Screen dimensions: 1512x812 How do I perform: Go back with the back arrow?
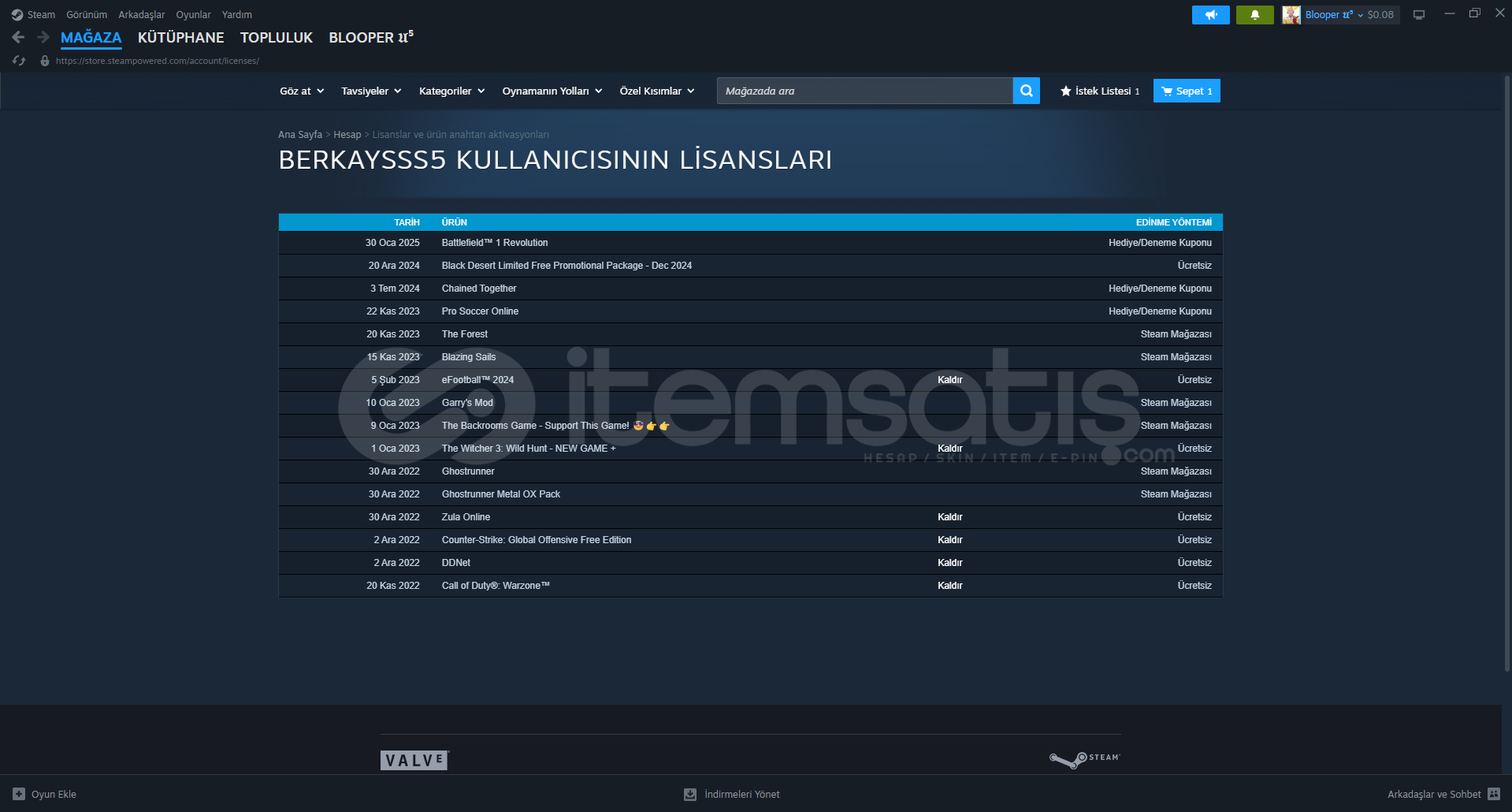click(x=19, y=37)
